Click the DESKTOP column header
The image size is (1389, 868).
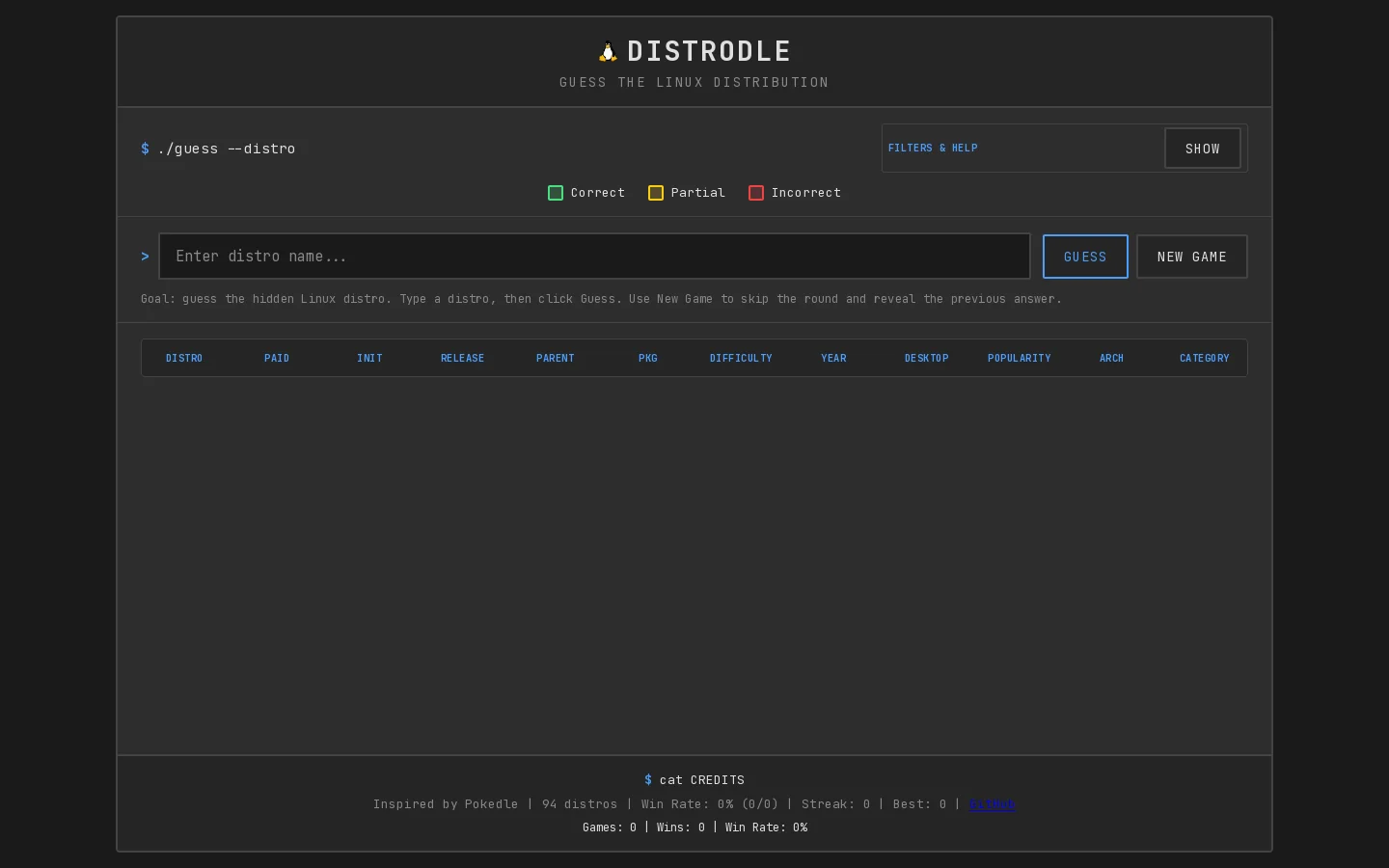coord(927,358)
